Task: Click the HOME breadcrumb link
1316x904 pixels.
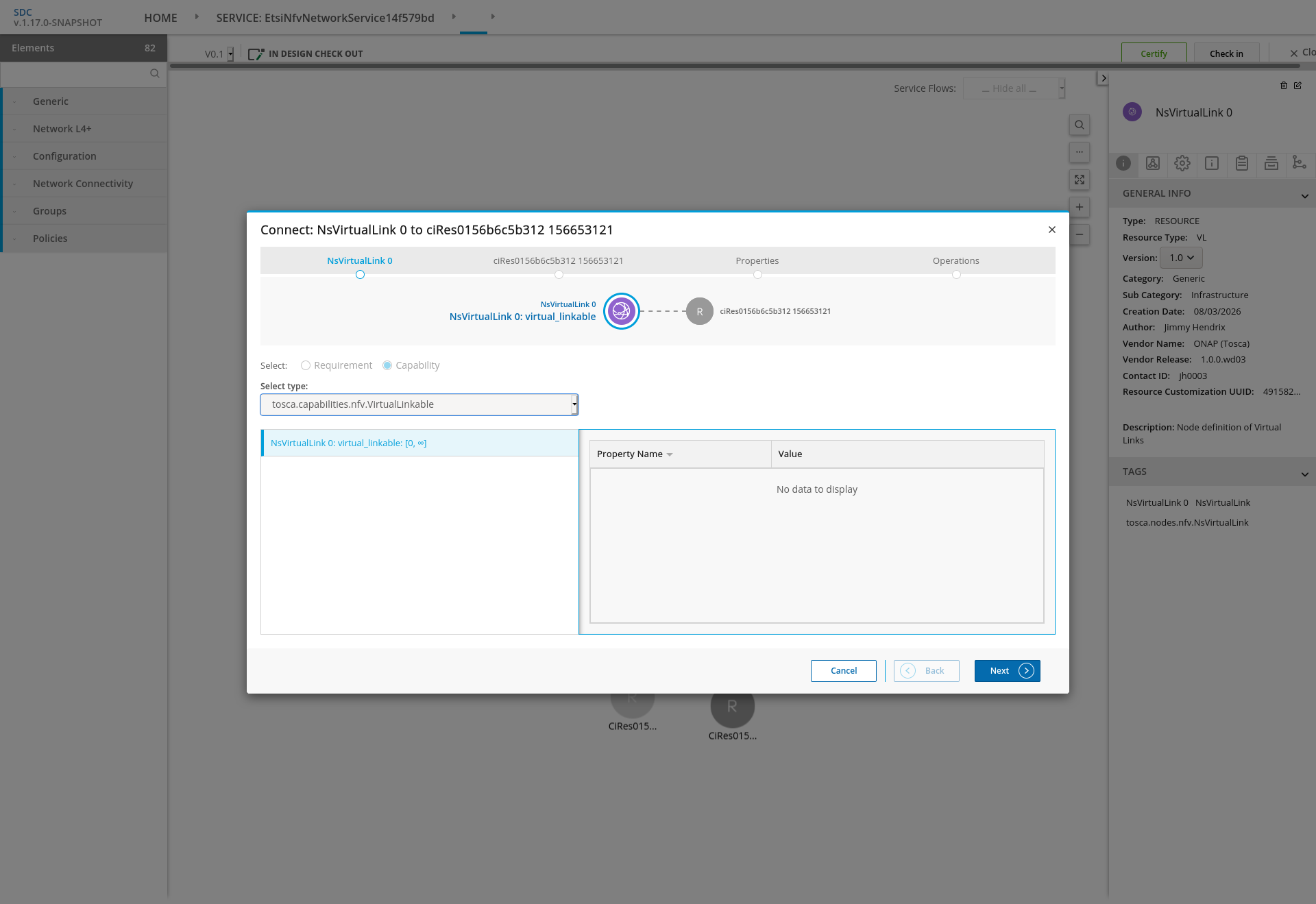Action: click(160, 18)
